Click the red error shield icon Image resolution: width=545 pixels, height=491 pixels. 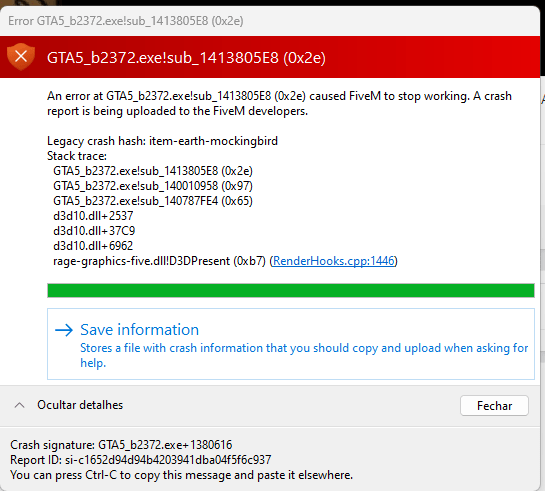(x=21, y=57)
